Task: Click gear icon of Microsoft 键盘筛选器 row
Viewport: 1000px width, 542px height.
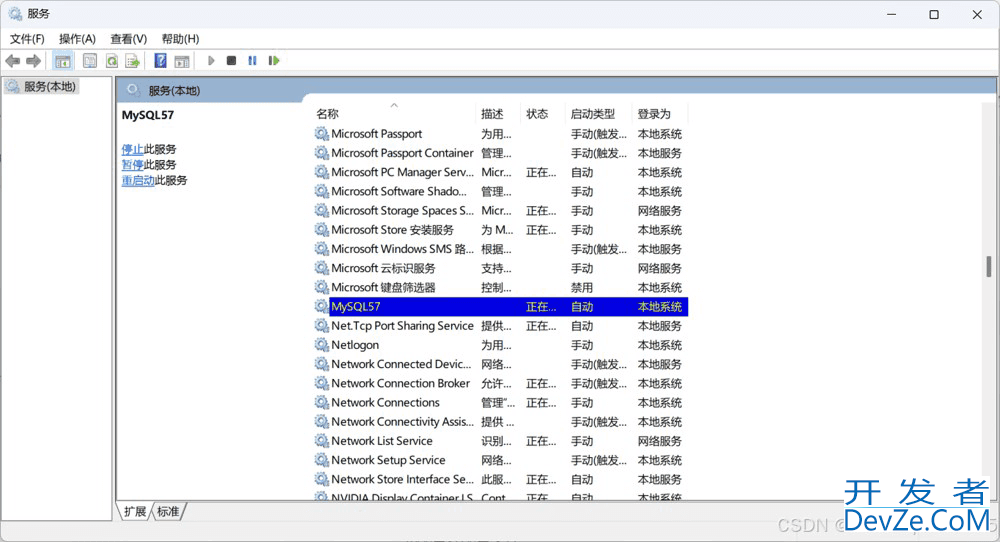Action: pyautogui.click(x=321, y=288)
